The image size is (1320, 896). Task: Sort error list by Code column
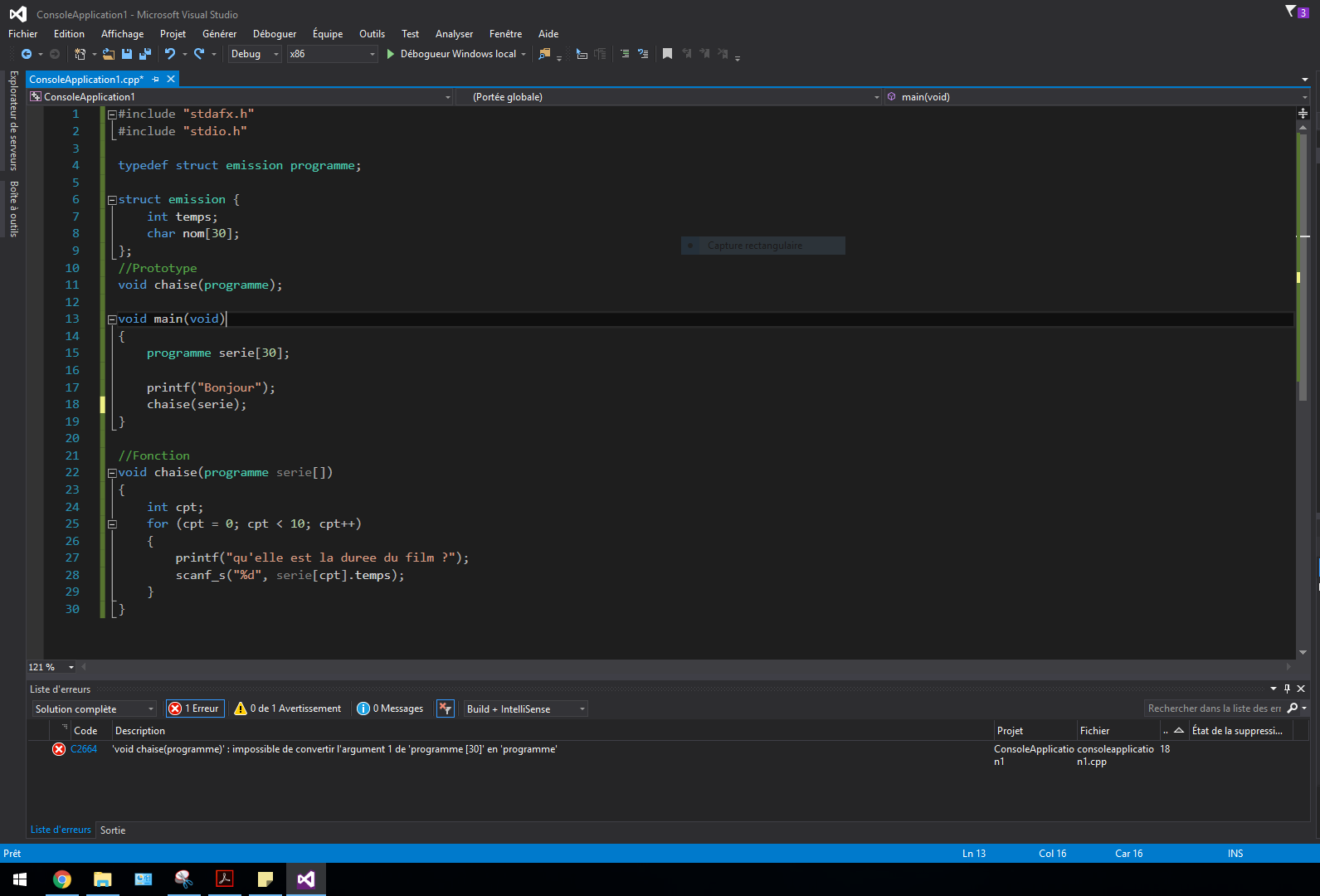click(90, 731)
